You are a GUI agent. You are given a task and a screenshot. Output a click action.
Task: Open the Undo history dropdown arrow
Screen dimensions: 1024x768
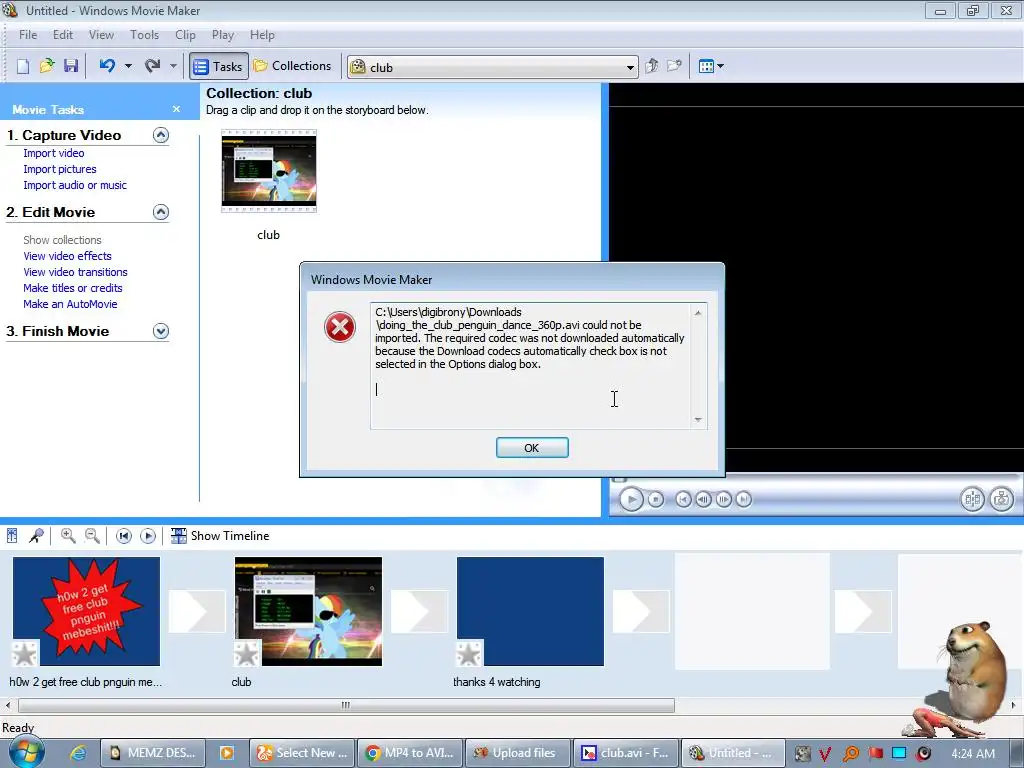tap(128, 66)
